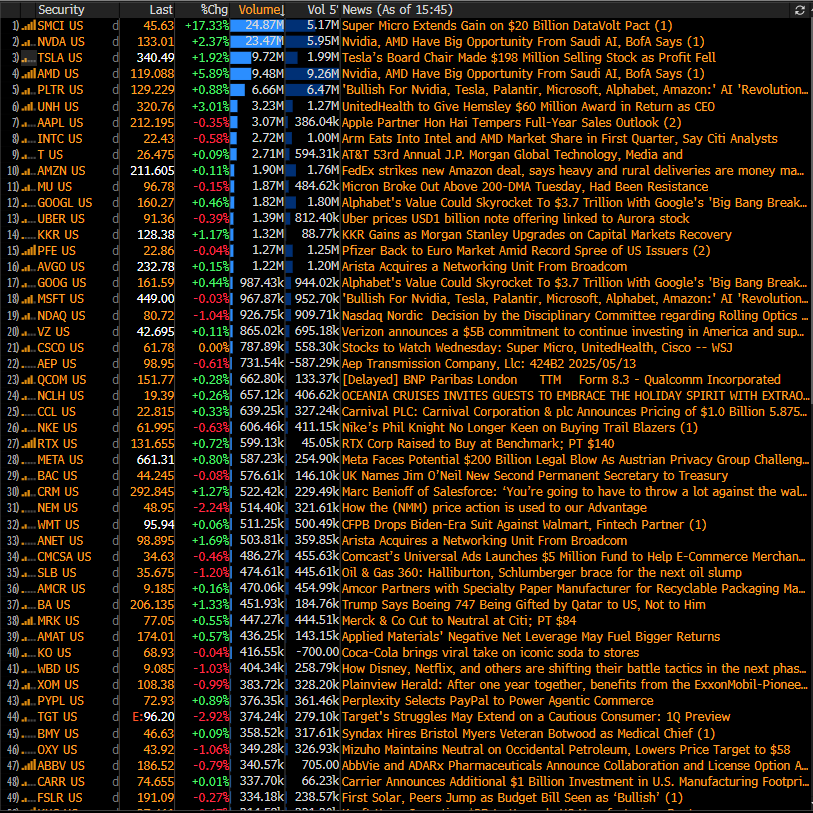Click the signal bars icon beside PFE US
Viewport: 813px width, 813px height.
(x=29, y=251)
